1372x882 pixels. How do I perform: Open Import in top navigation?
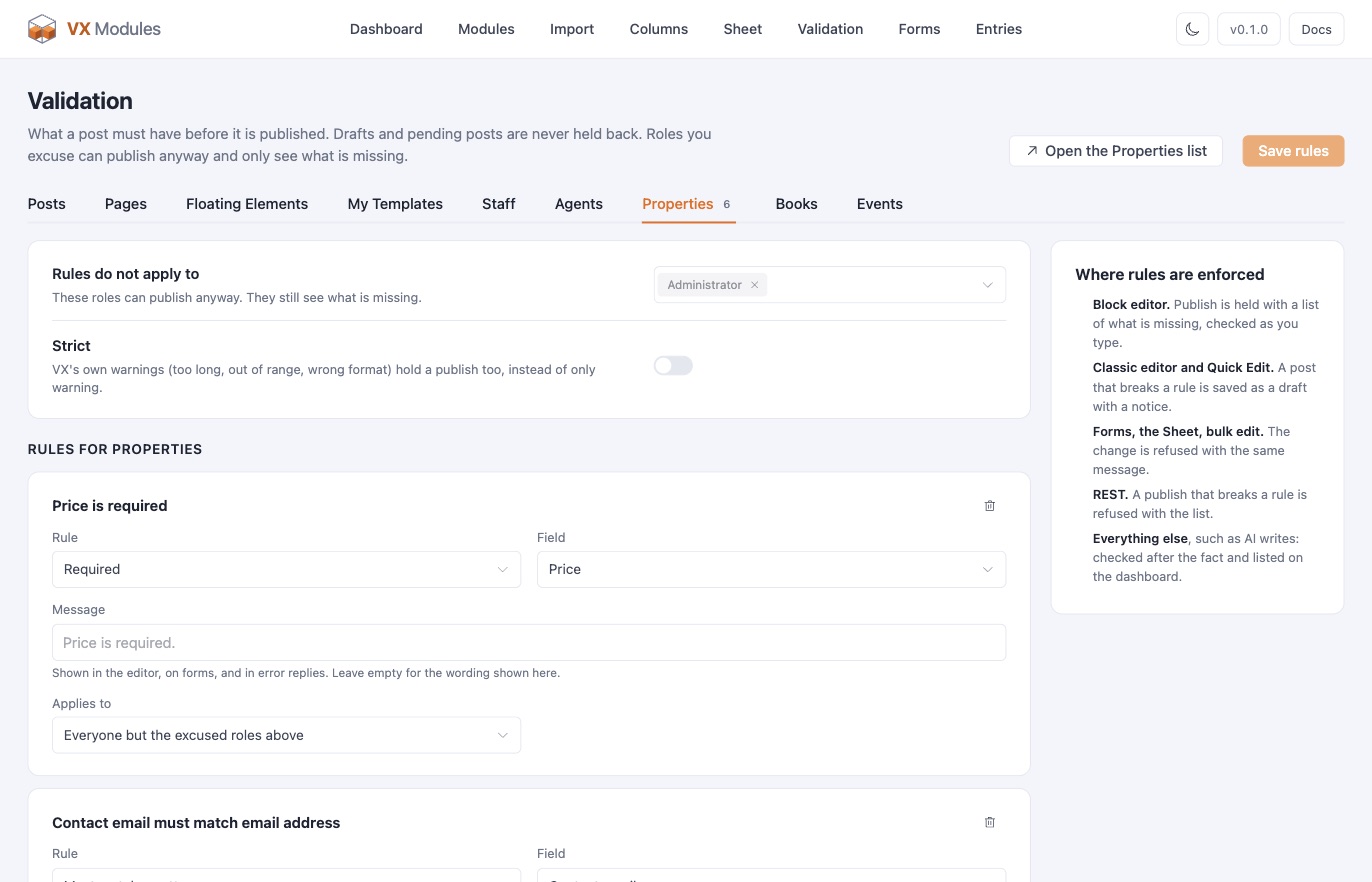(572, 29)
